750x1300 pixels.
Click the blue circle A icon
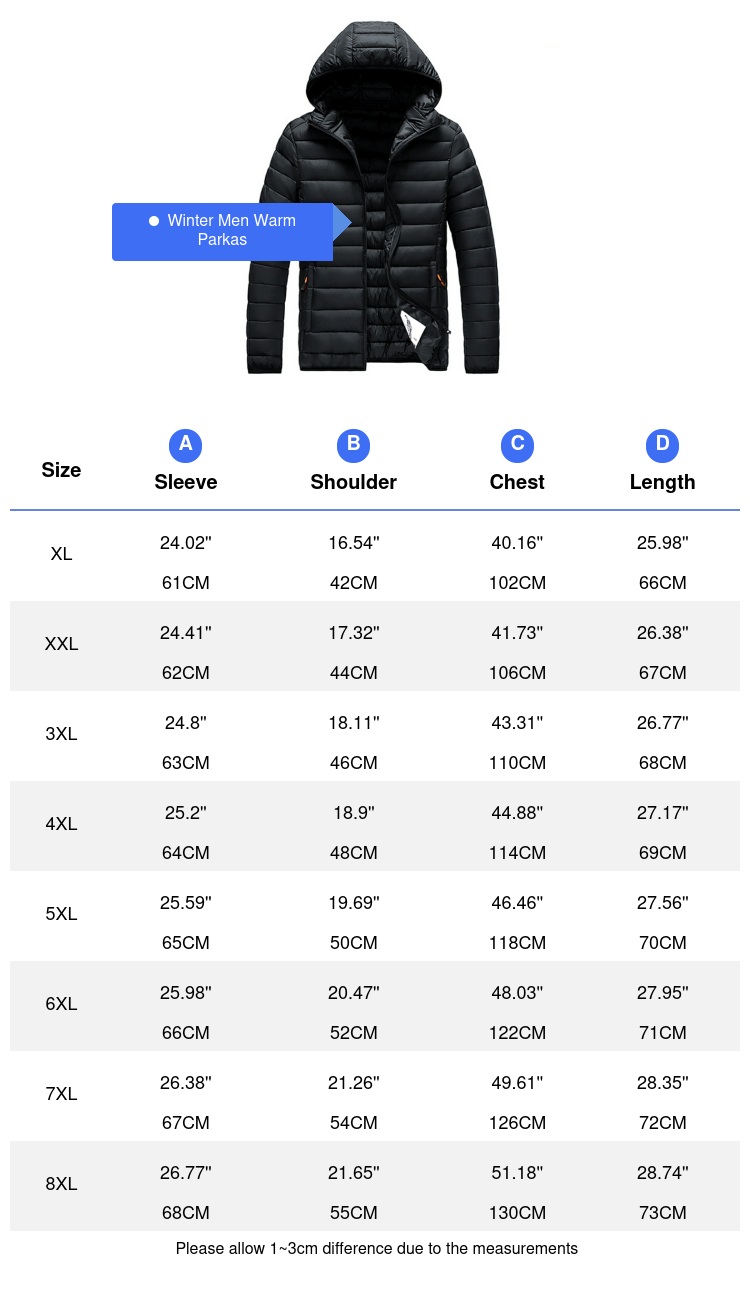[186, 444]
